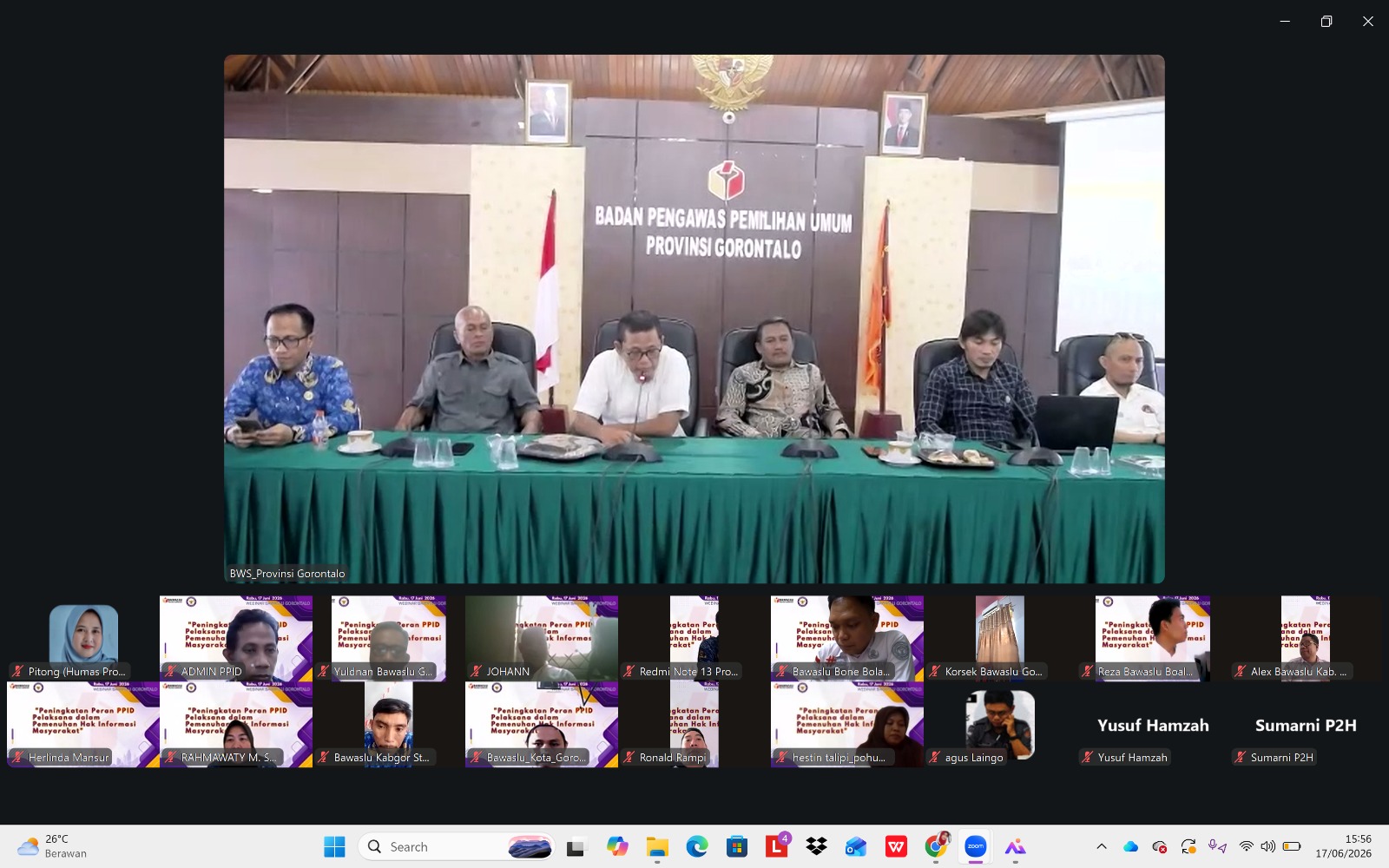The image size is (1389, 868).
Task: Select JOHANN's video thumbnail
Action: coord(542,638)
